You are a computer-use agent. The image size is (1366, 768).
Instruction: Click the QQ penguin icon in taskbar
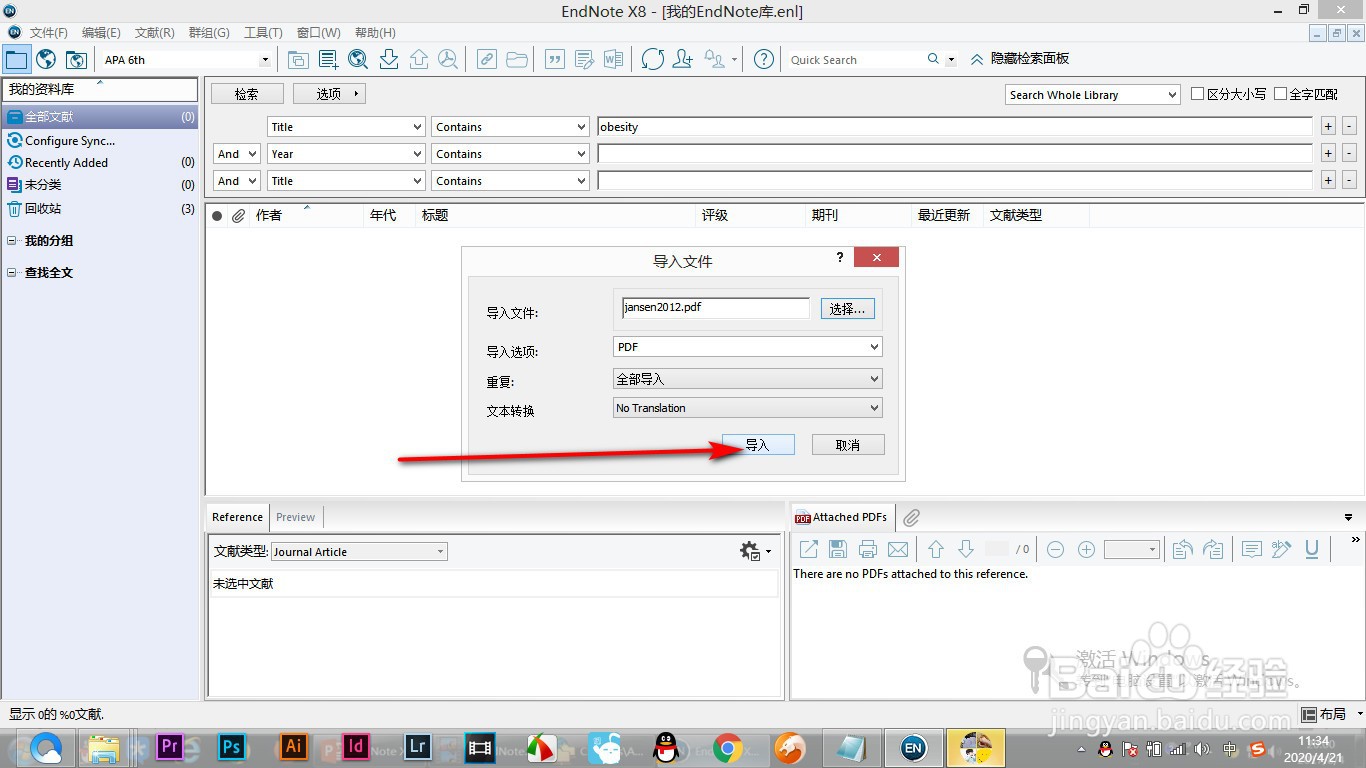tap(665, 747)
